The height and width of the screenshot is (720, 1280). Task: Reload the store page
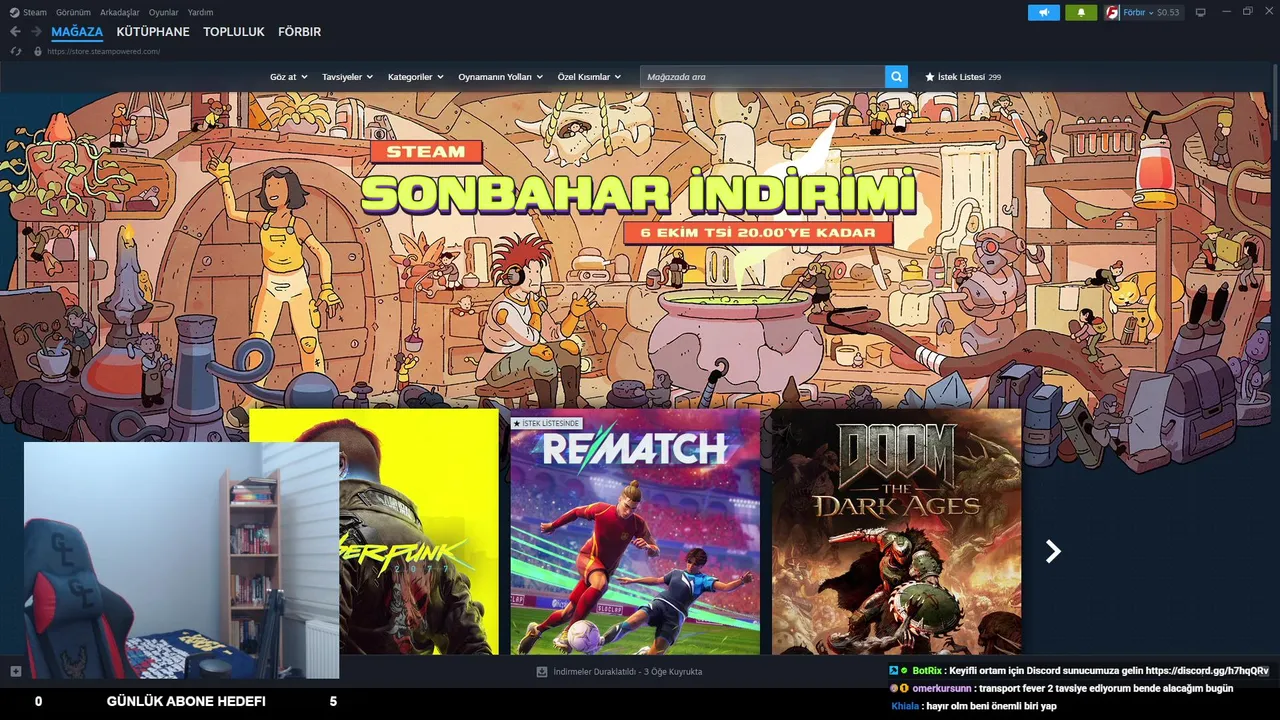point(15,51)
